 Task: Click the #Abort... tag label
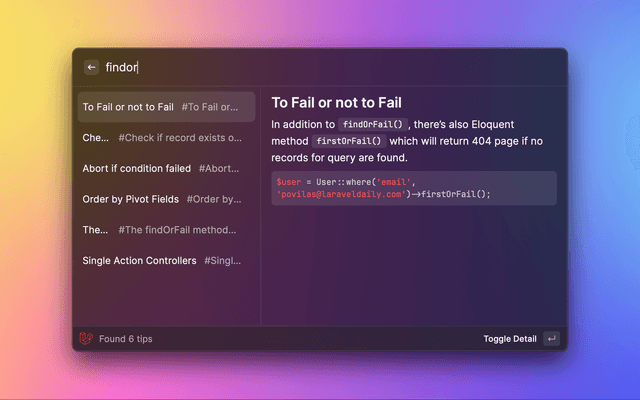219,169
